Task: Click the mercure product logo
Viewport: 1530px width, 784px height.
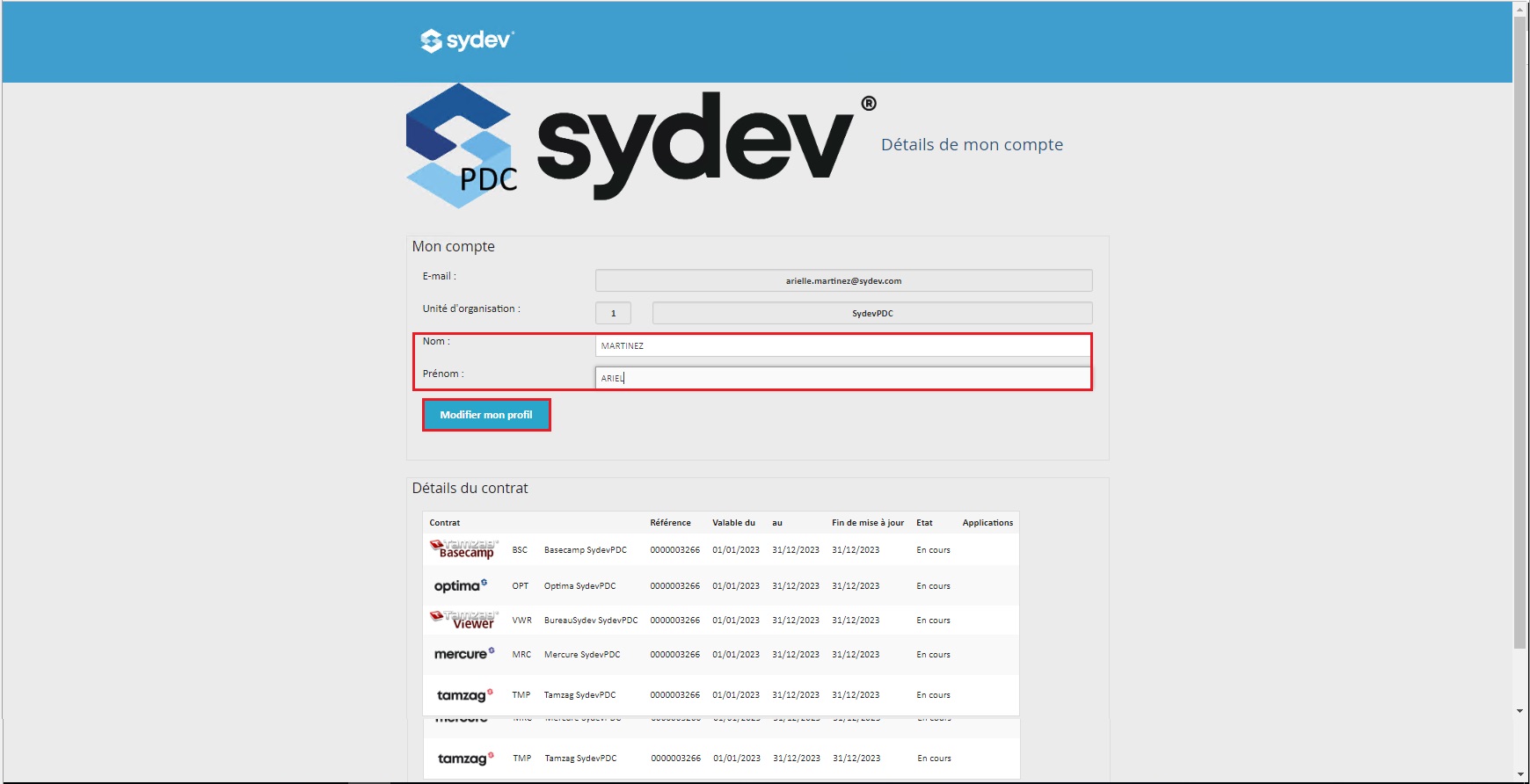Action: coord(464,654)
